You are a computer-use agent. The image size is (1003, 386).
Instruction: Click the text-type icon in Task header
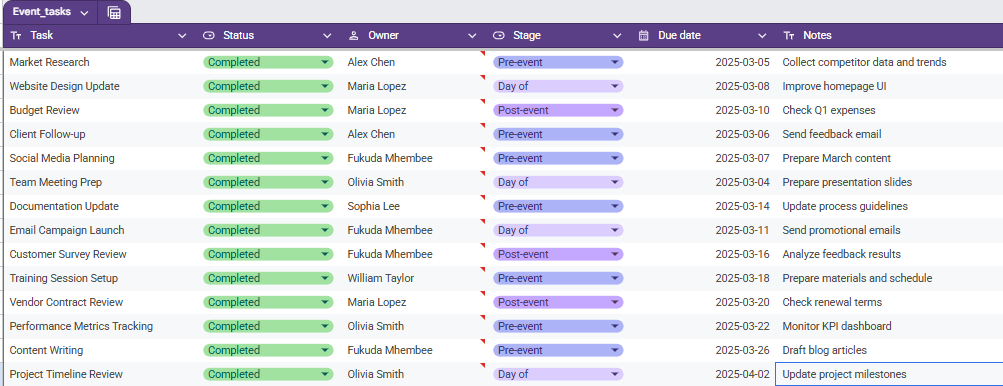[x=17, y=36]
